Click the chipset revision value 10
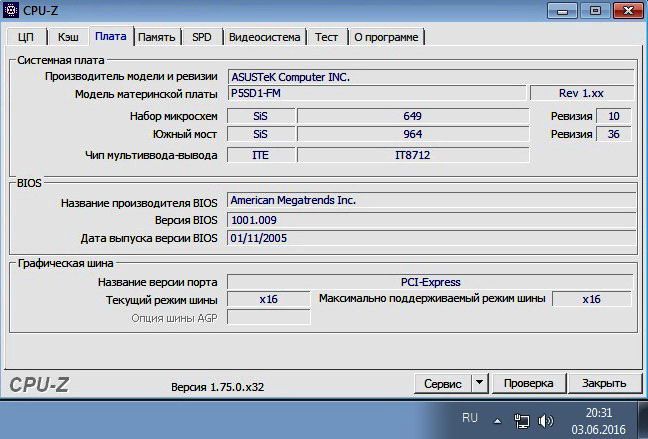 click(614, 116)
